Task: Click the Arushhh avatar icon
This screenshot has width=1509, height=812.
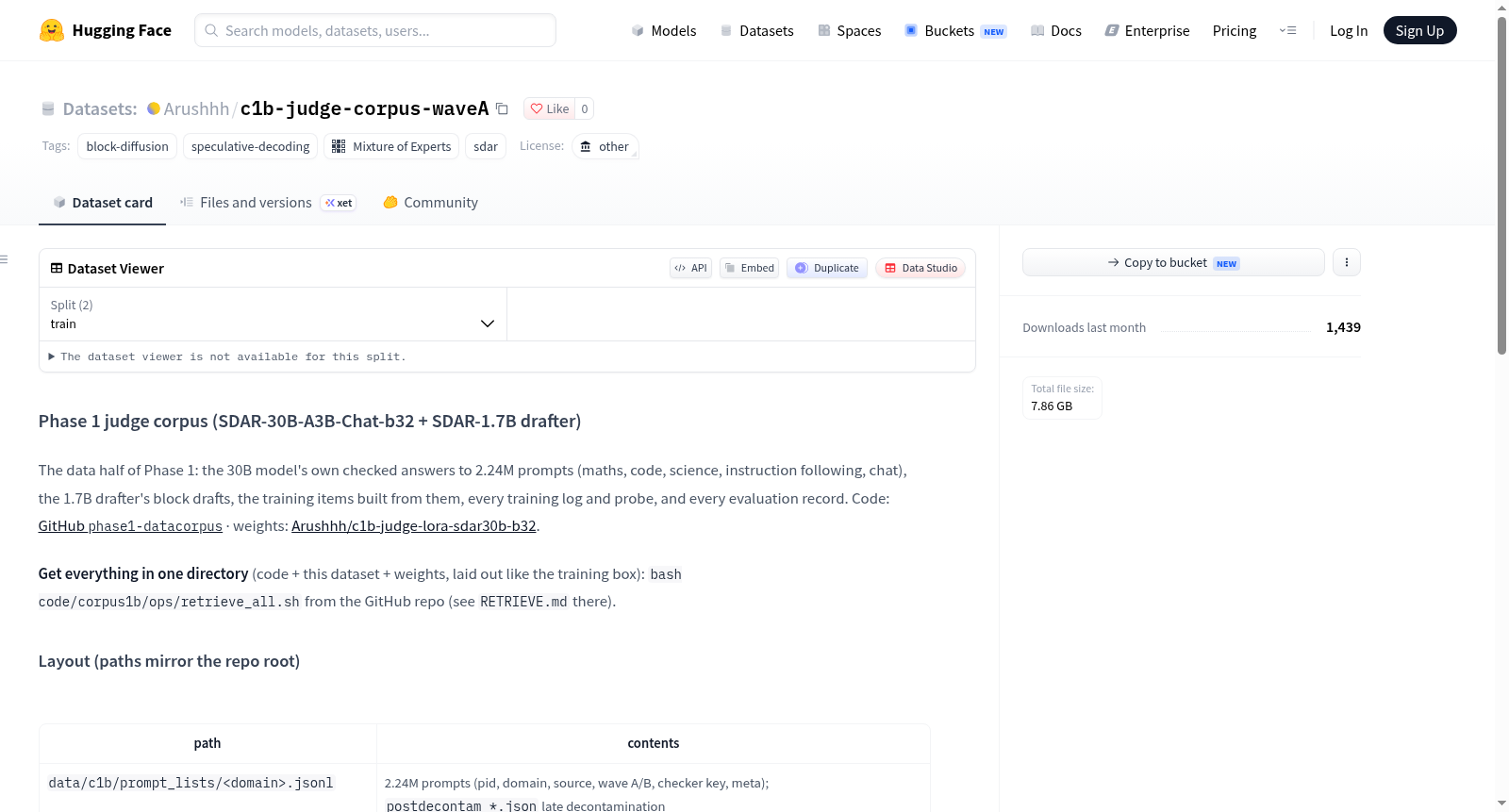Action: [x=154, y=108]
